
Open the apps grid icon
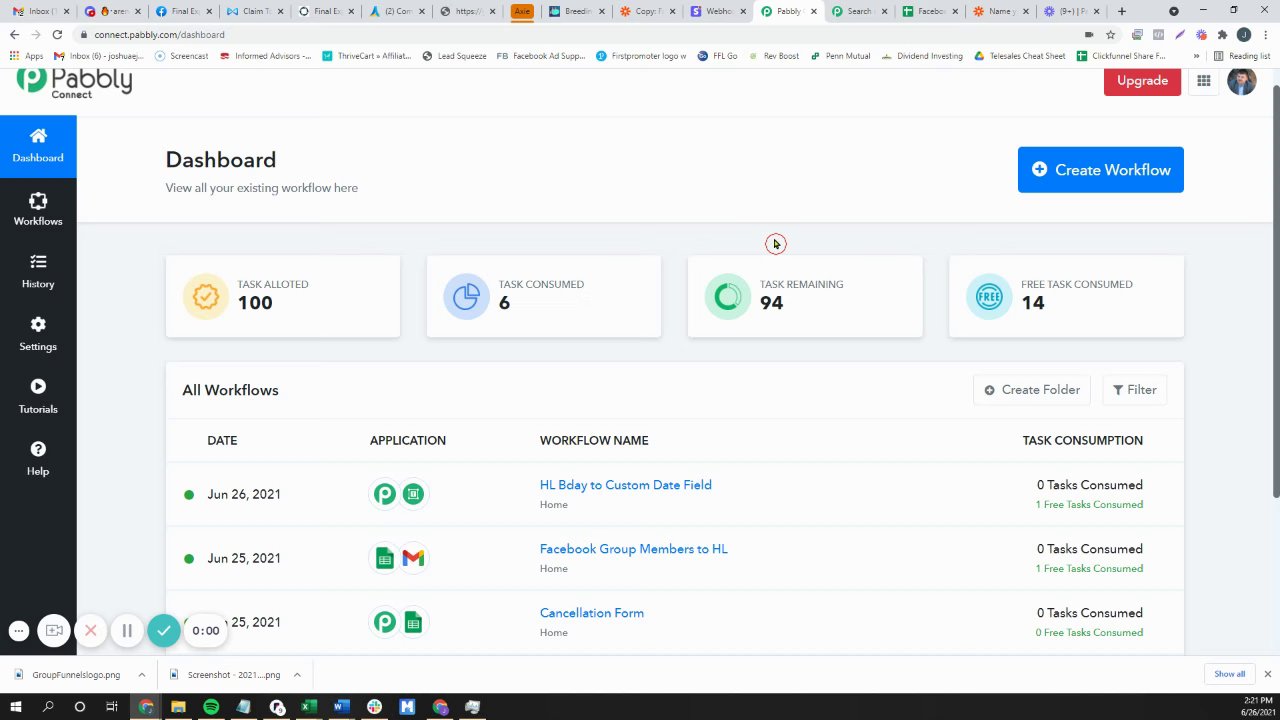pyautogui.click(x=1204, y=81)
